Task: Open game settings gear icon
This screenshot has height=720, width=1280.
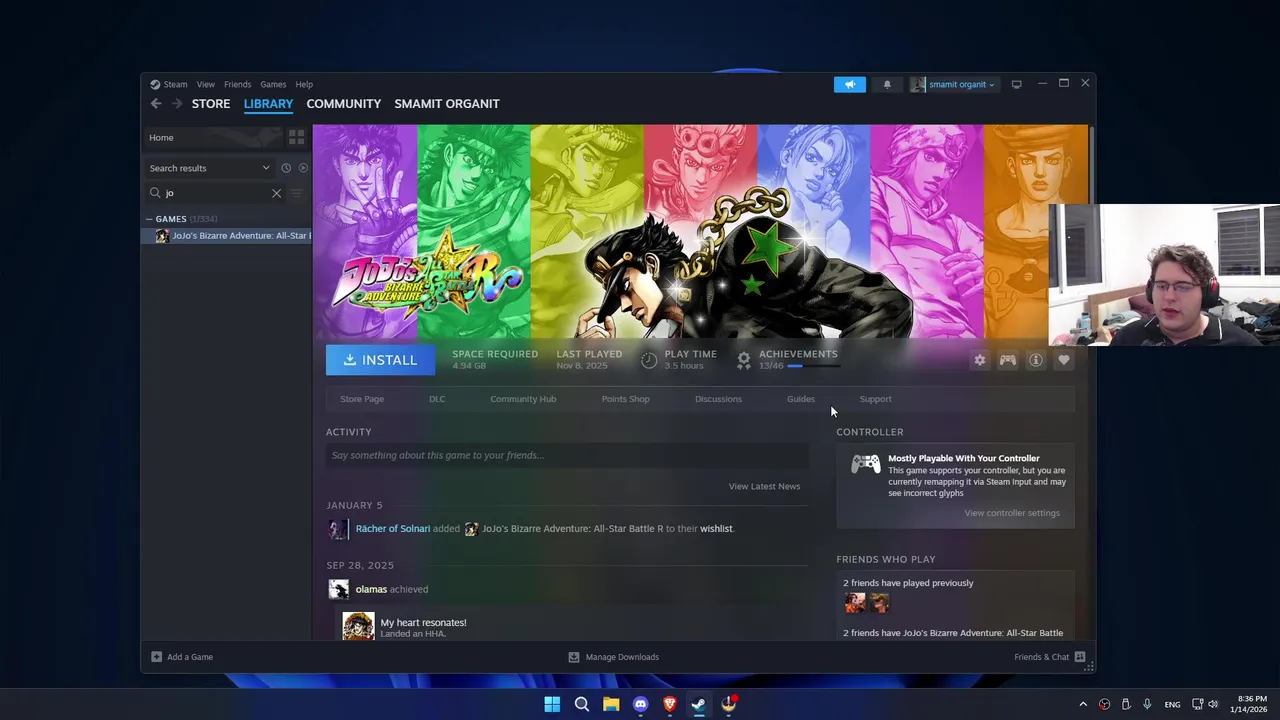Action: [980, 360]
